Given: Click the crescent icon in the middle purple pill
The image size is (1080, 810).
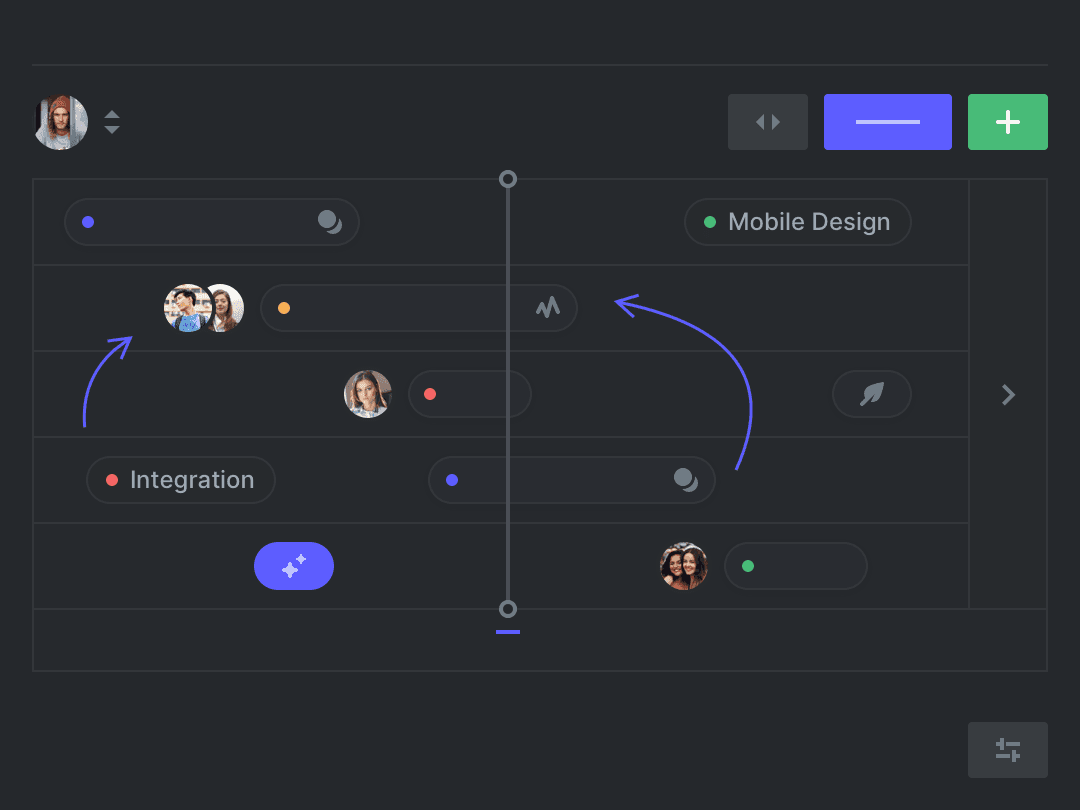Looking at the screenshot, I should (686, 480).
